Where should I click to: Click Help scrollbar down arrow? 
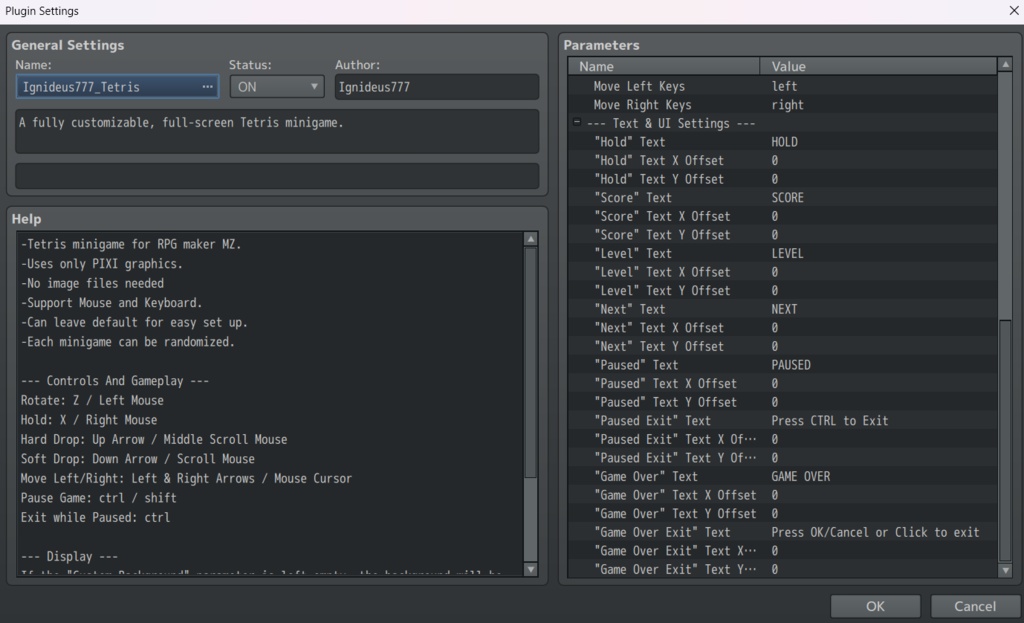click(x=531, y=569)
